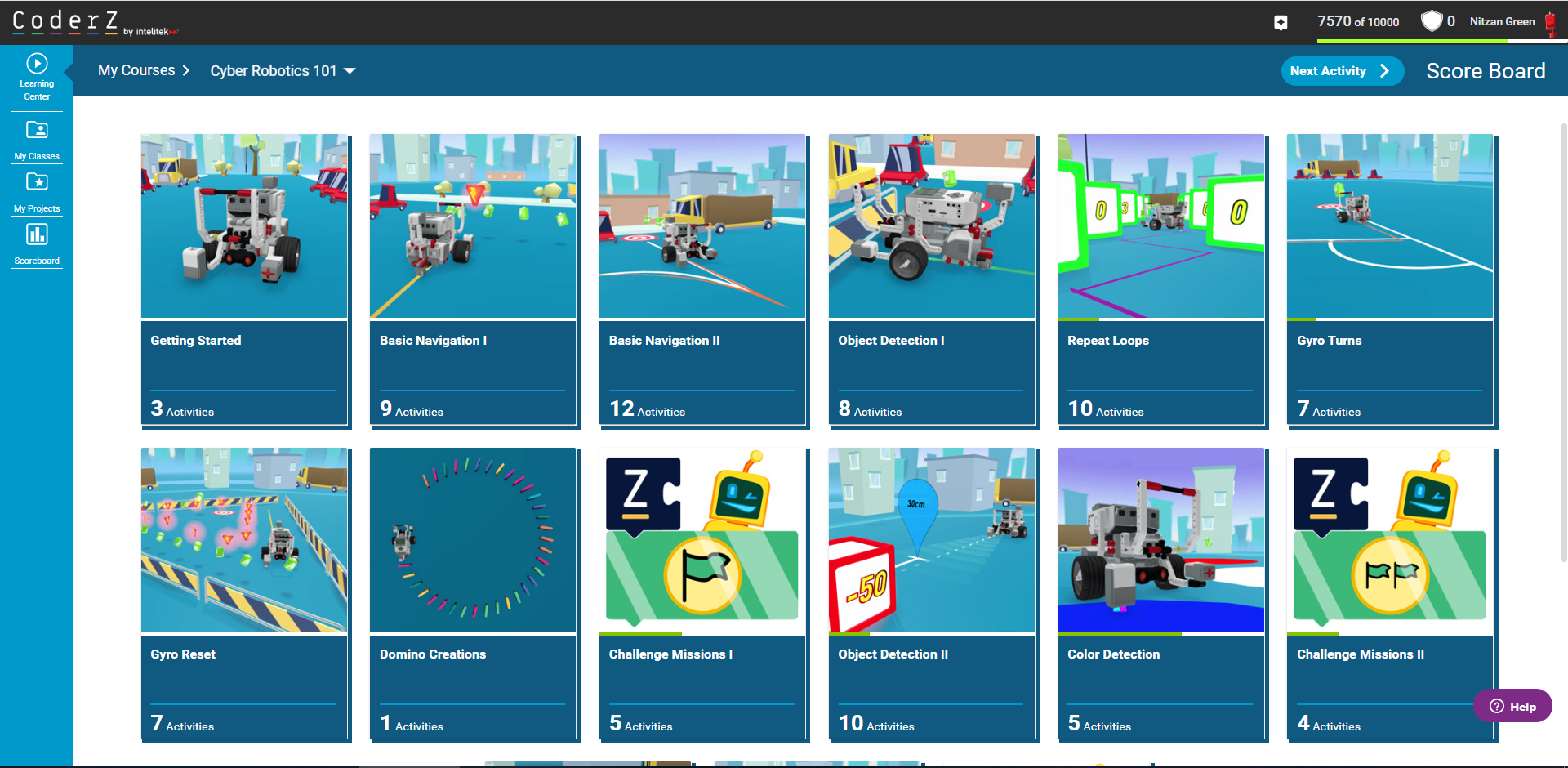Click the plus badge icon in header
1568x768 pixels.
click(x=1281, y=23)
